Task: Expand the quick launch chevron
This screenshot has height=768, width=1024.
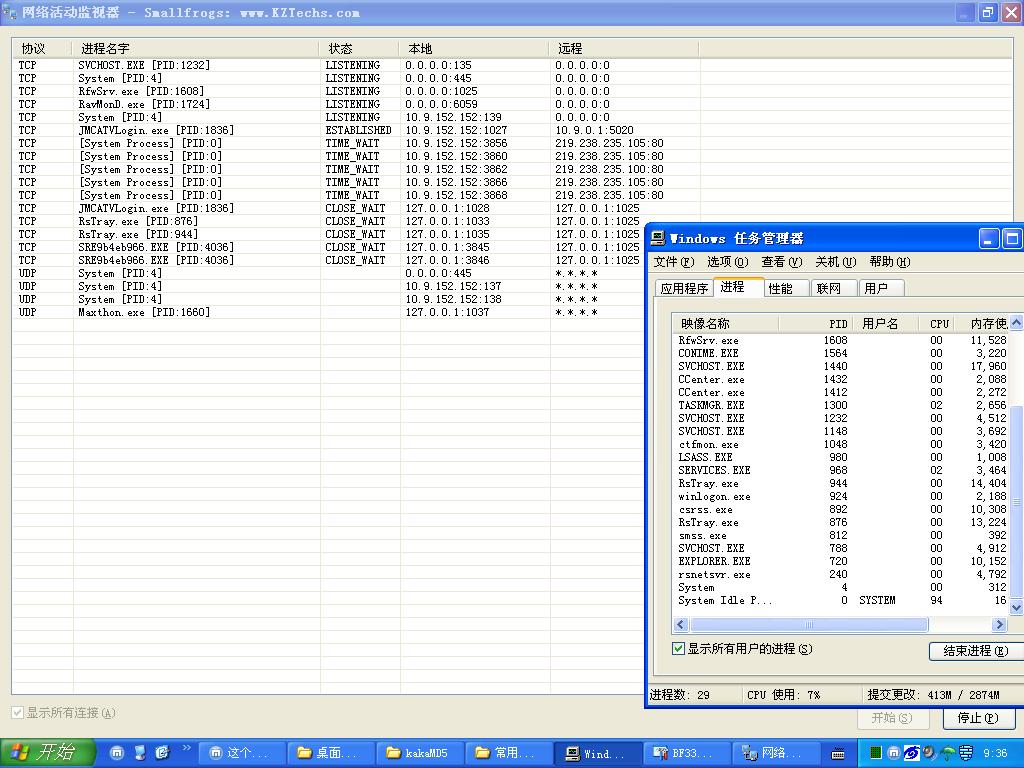Action: click(x=186, y=748)
